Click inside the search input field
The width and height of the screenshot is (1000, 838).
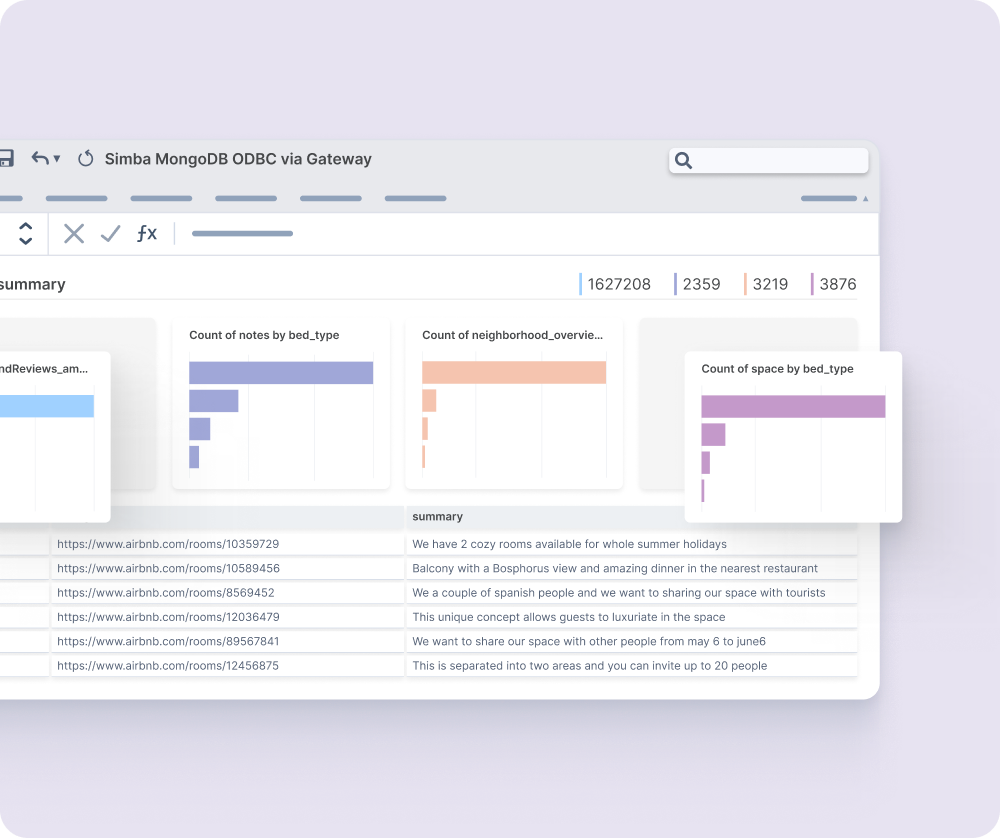pyautogui.click(x=775, y=160)
